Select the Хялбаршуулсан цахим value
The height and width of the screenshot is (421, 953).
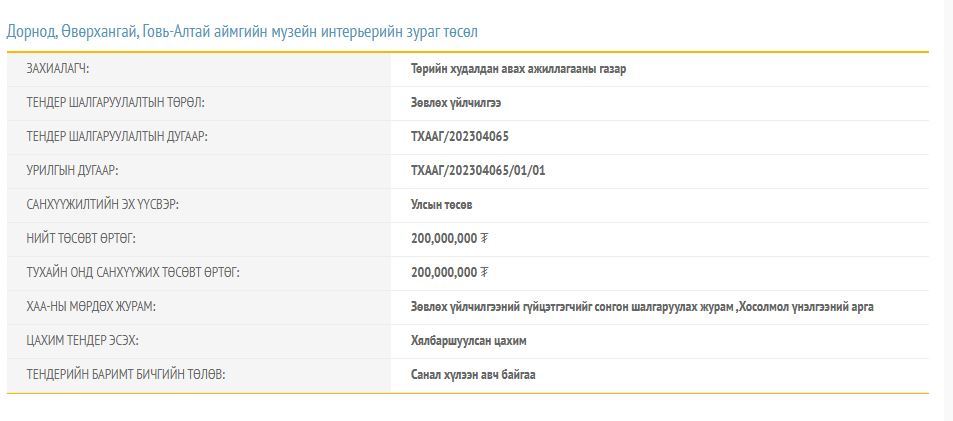(x=468, y=341)
